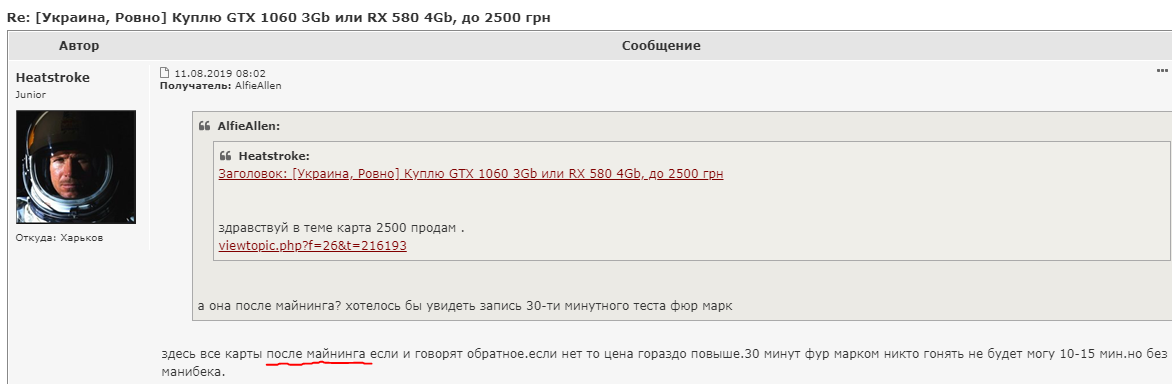Click the Junior rank label under the username
The height and width of the screenshot is (384, 1172).
31,95
